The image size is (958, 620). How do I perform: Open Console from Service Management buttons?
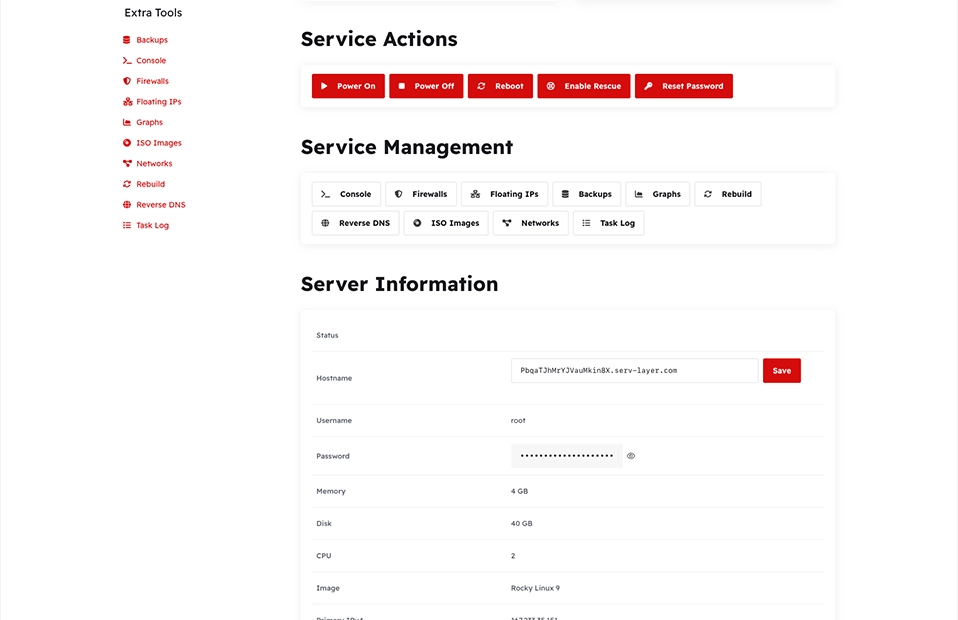point(346,194)
